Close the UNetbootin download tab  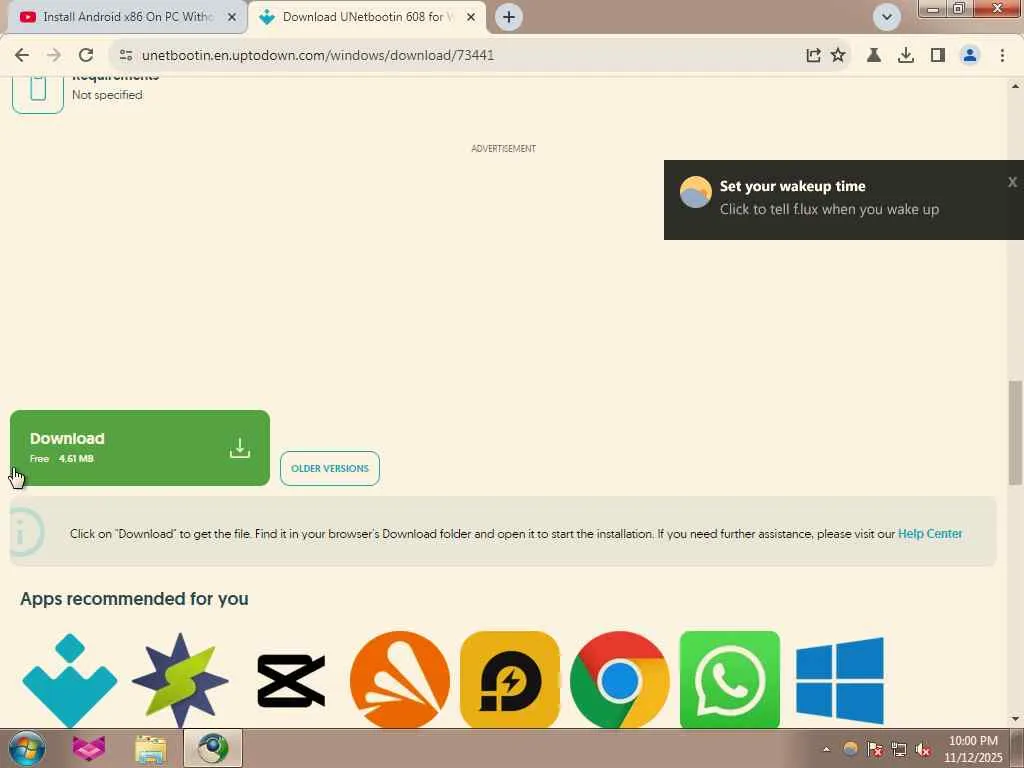click(471, 17)
